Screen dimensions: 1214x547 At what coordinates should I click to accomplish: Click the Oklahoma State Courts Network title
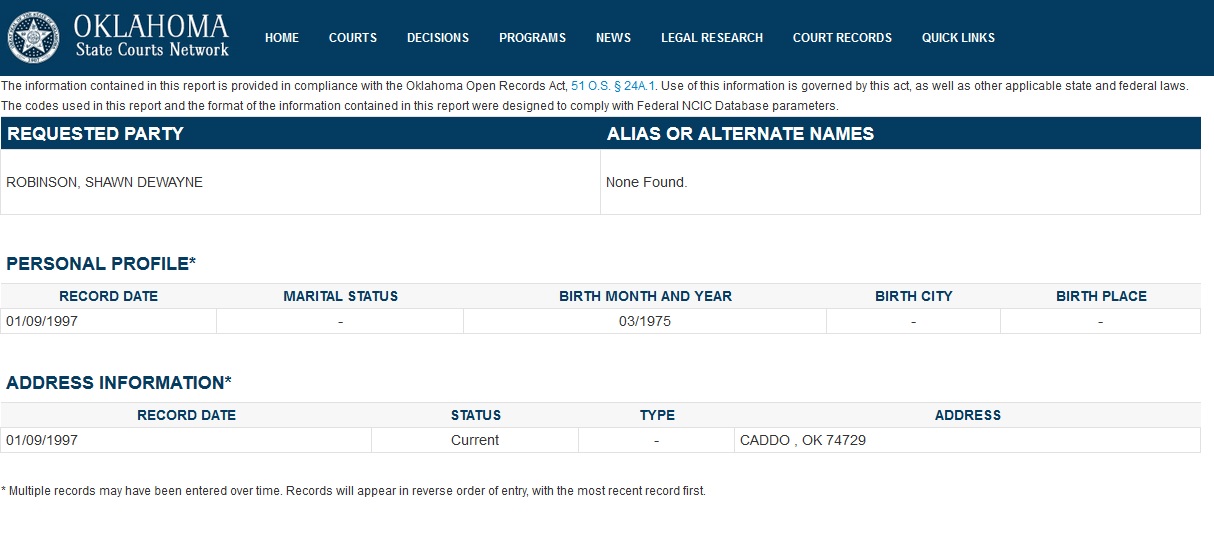151,37
